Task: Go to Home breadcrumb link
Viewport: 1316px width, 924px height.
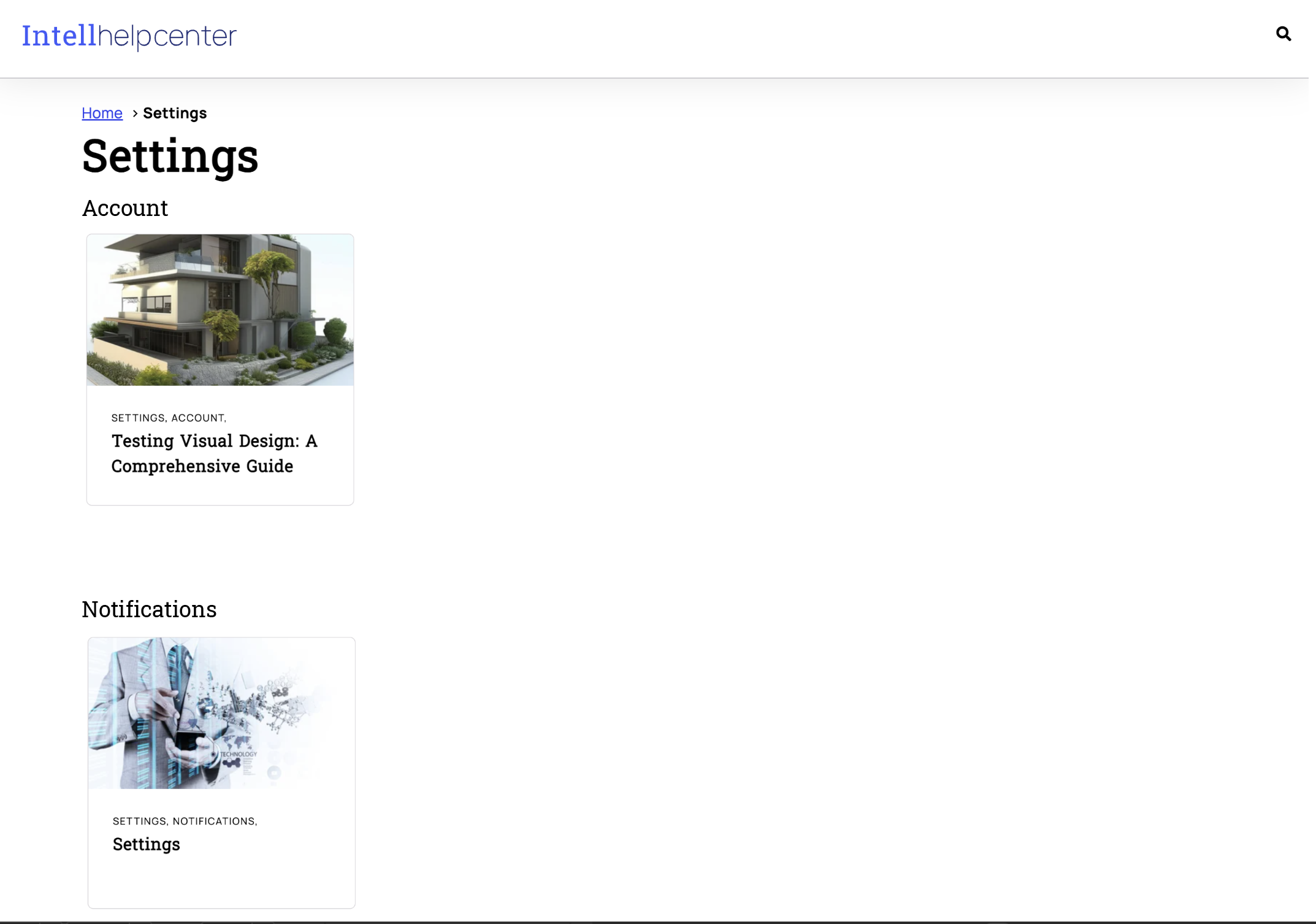Action: pos(102,114)
